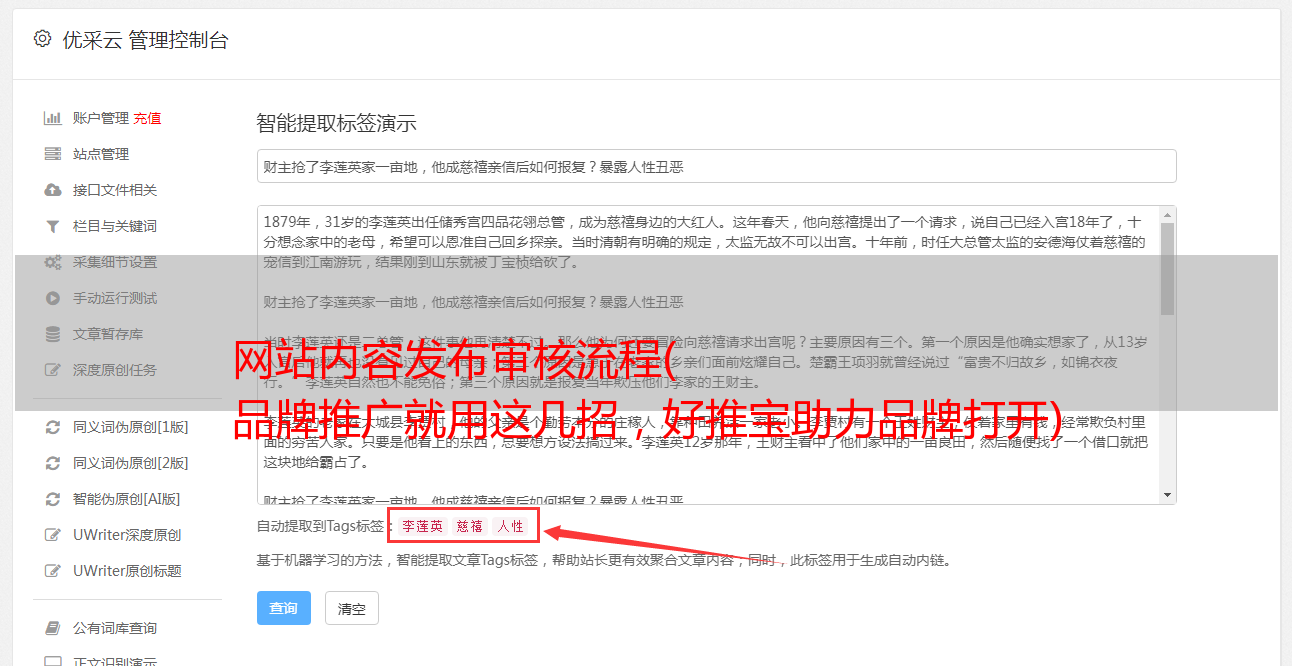Click the article title input field
This screenshot has height=666, width=1292.
(x=716, y=166)
